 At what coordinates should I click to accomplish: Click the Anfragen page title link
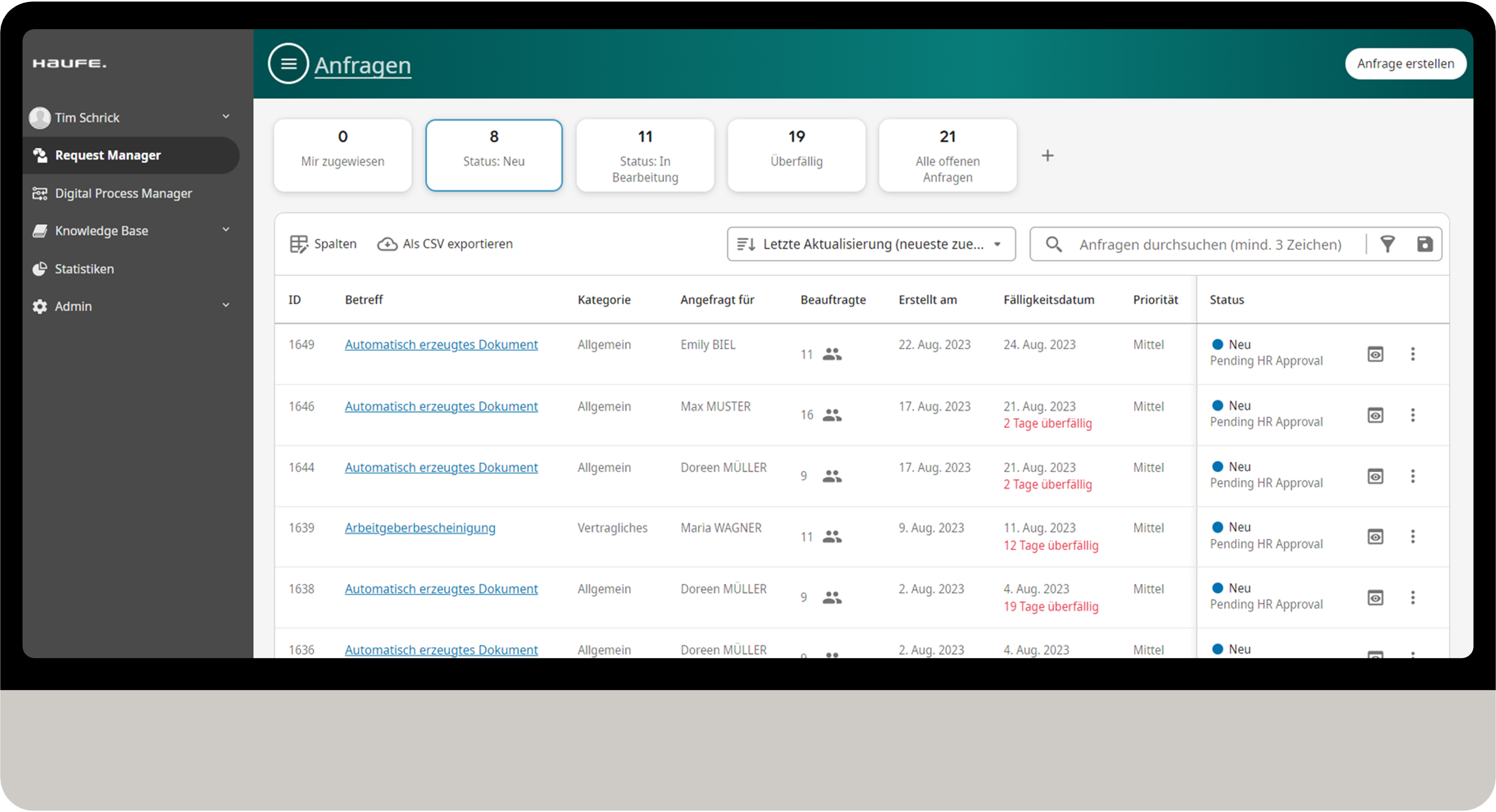point(362,65)
